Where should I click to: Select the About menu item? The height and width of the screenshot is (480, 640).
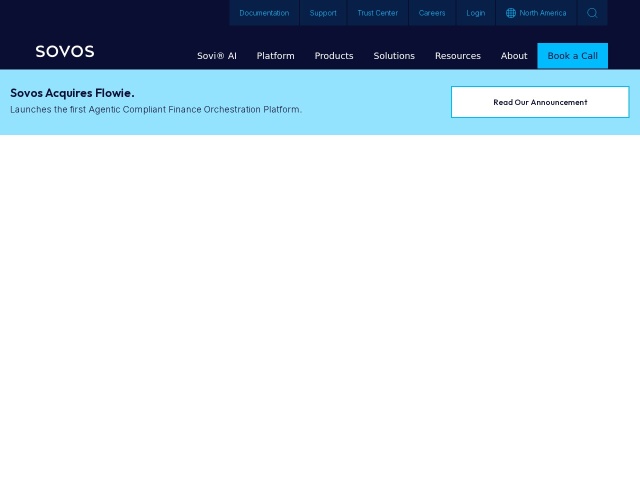tap(514, 56)
